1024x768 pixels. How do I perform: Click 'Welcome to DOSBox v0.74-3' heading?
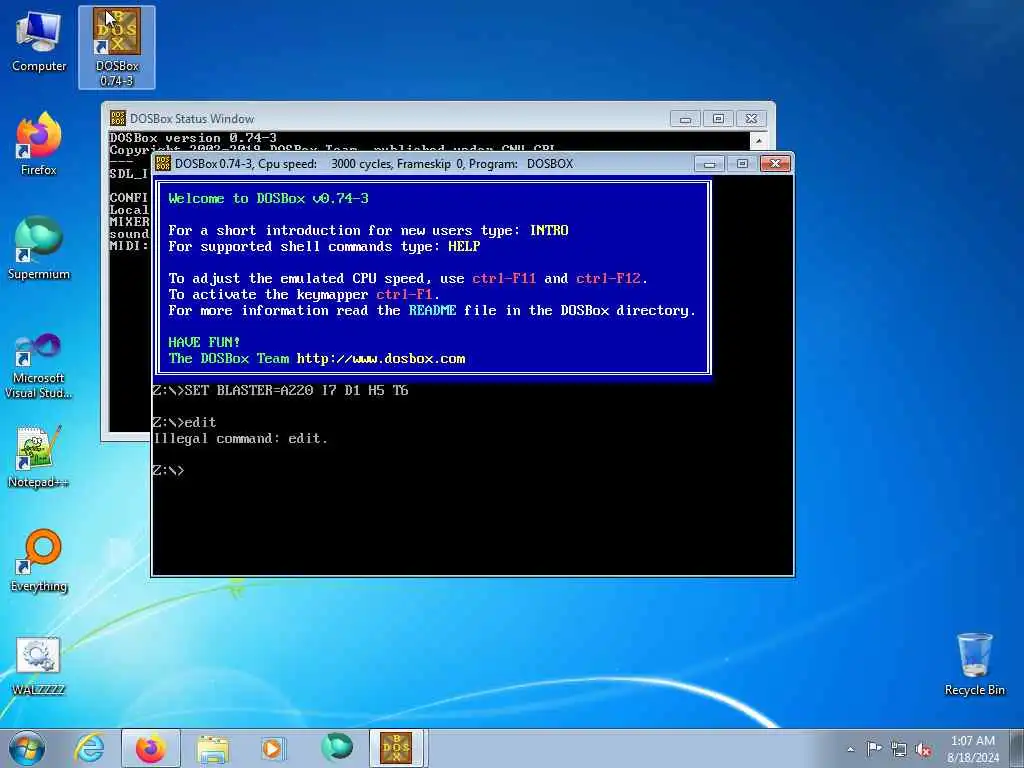(268, 199)
